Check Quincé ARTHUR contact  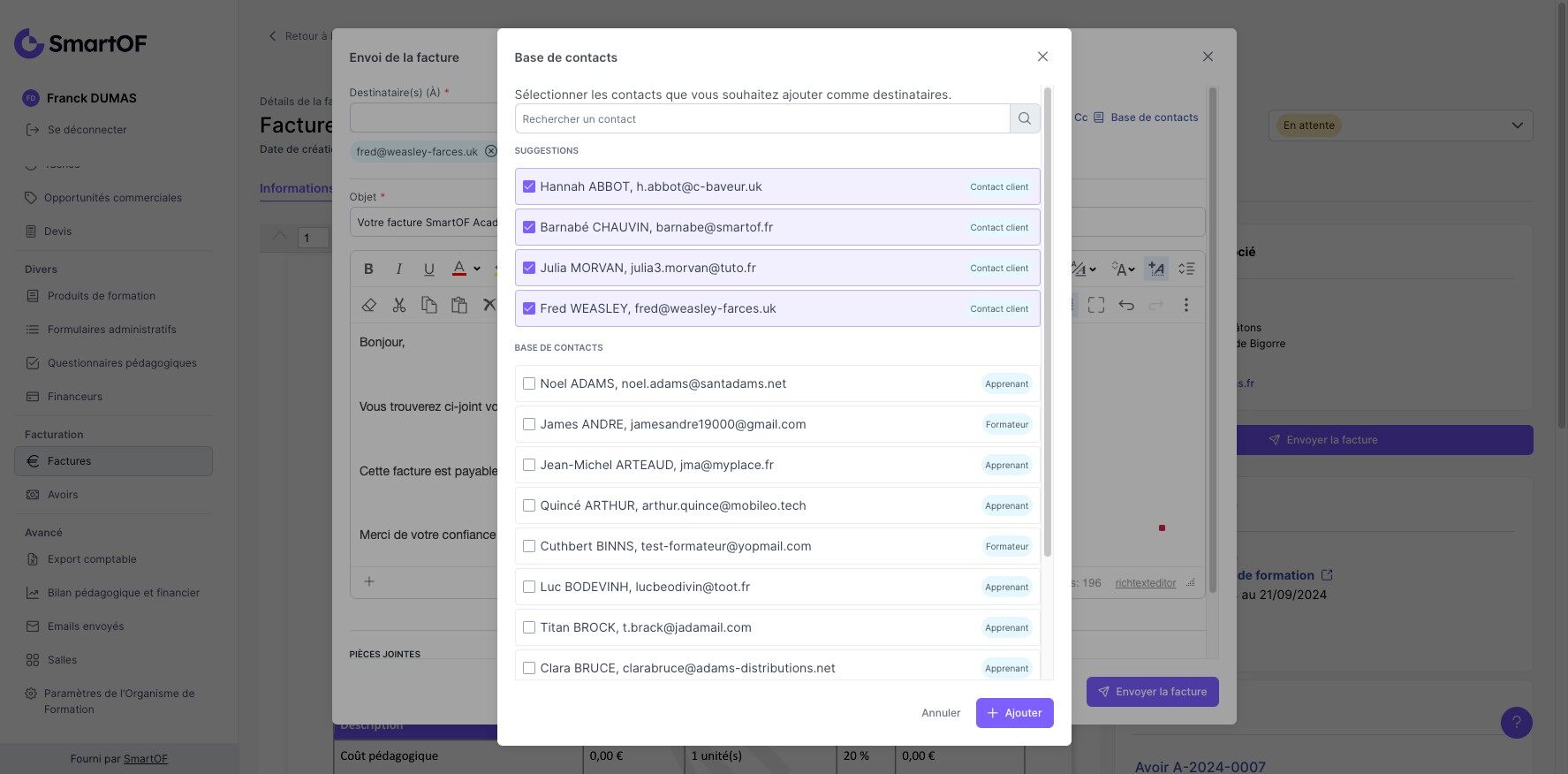click(529, 505)
